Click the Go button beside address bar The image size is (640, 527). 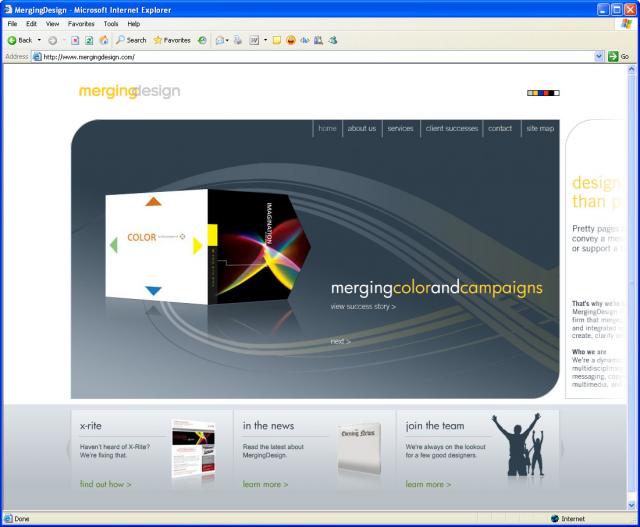(618, 57)
